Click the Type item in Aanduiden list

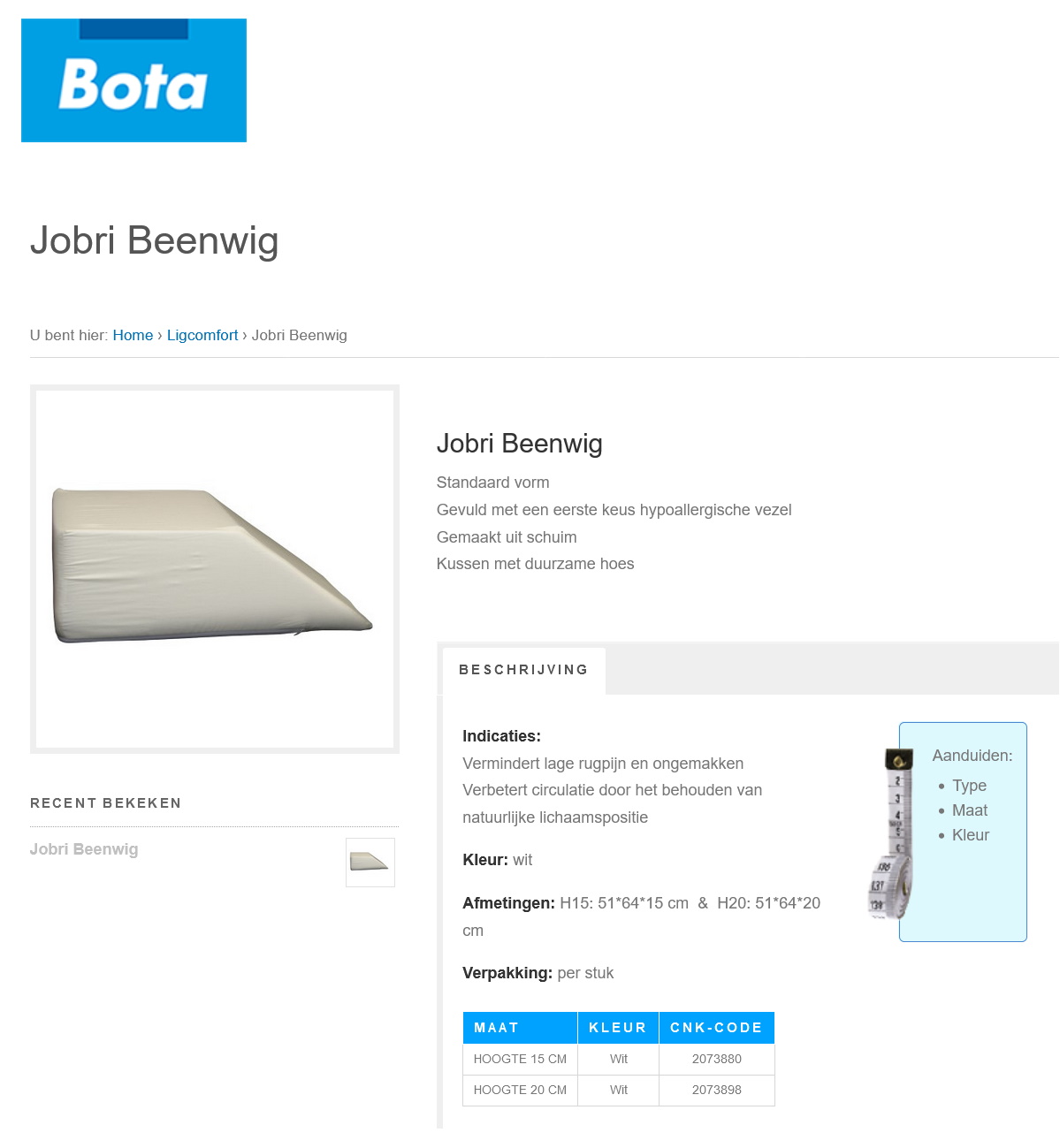click(x=969, y=786)
